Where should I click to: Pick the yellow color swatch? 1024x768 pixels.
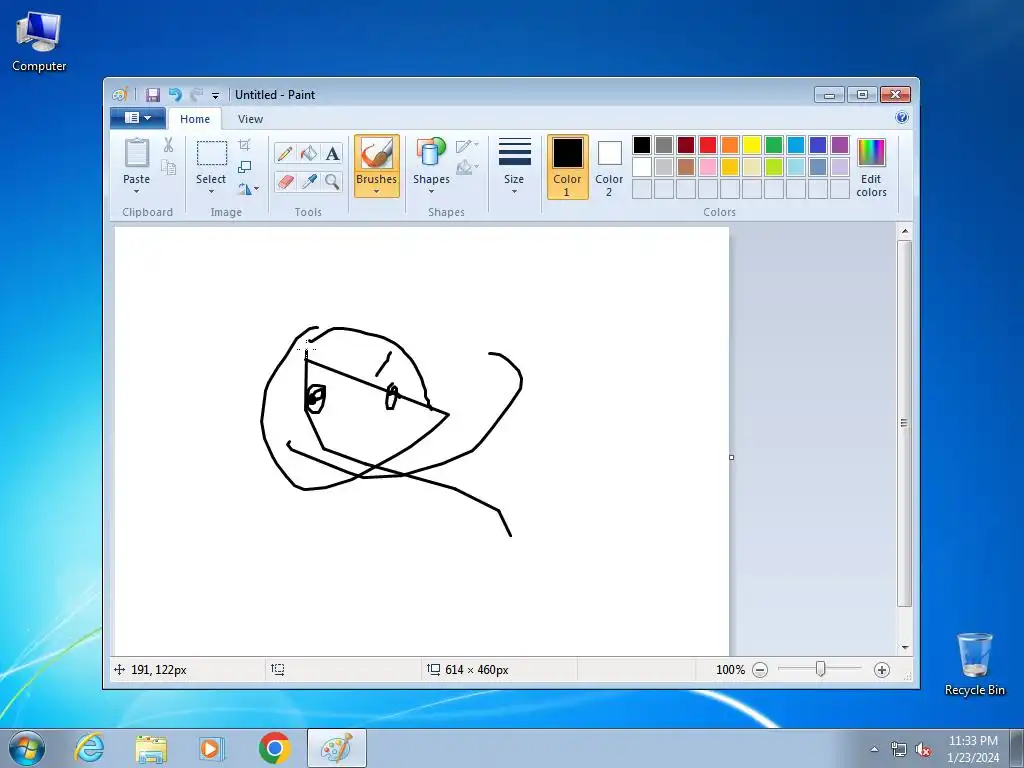point(752,145)
